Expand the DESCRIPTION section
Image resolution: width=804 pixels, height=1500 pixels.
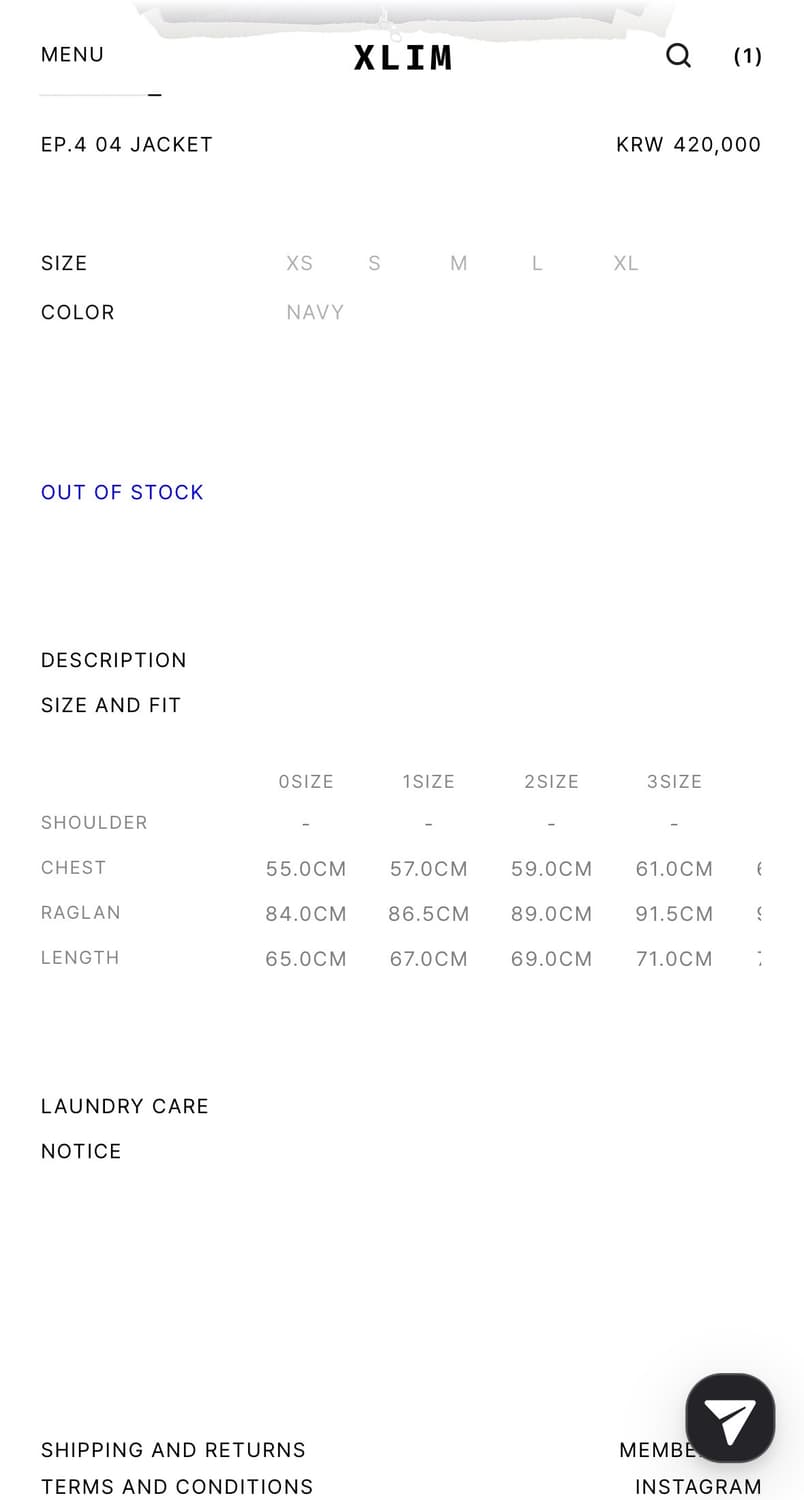click(x=114, y=660)
